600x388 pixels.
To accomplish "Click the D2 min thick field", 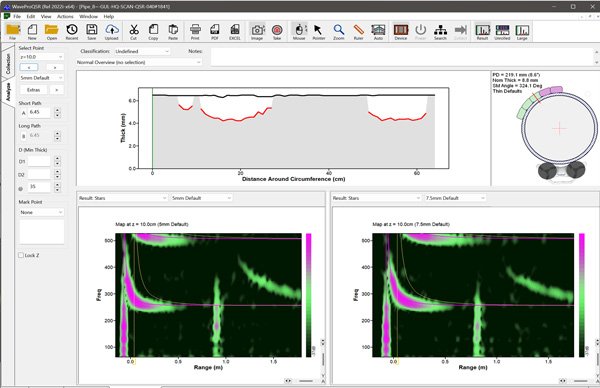I will pos(39,174).
